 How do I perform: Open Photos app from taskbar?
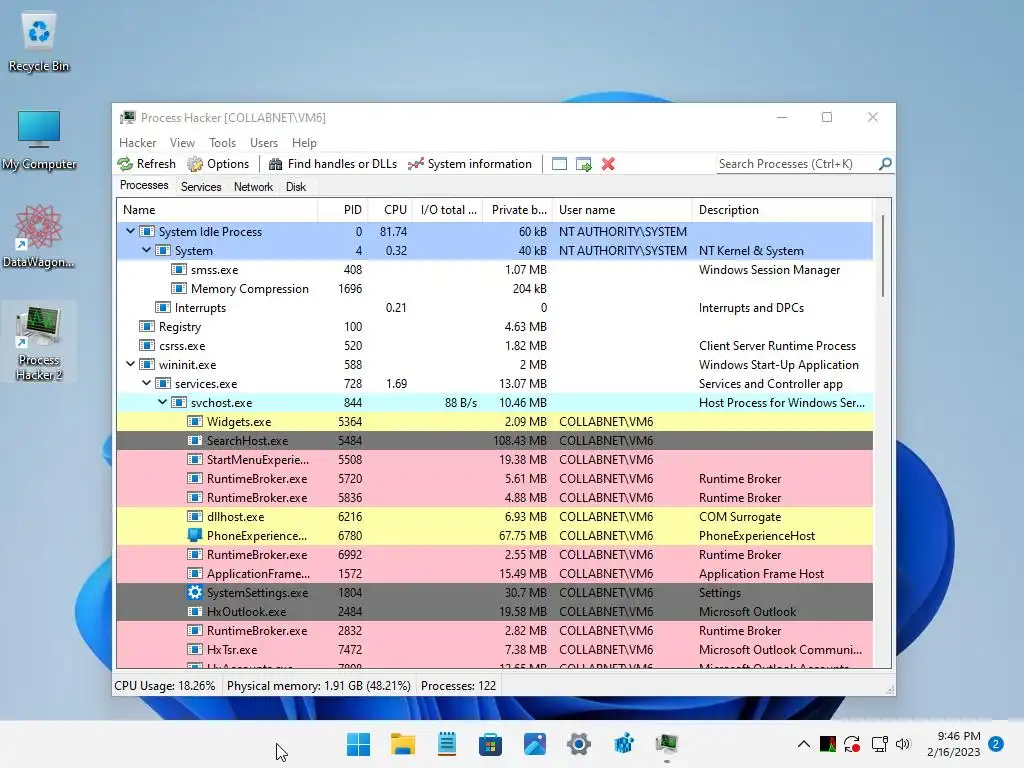coord(535,744)
